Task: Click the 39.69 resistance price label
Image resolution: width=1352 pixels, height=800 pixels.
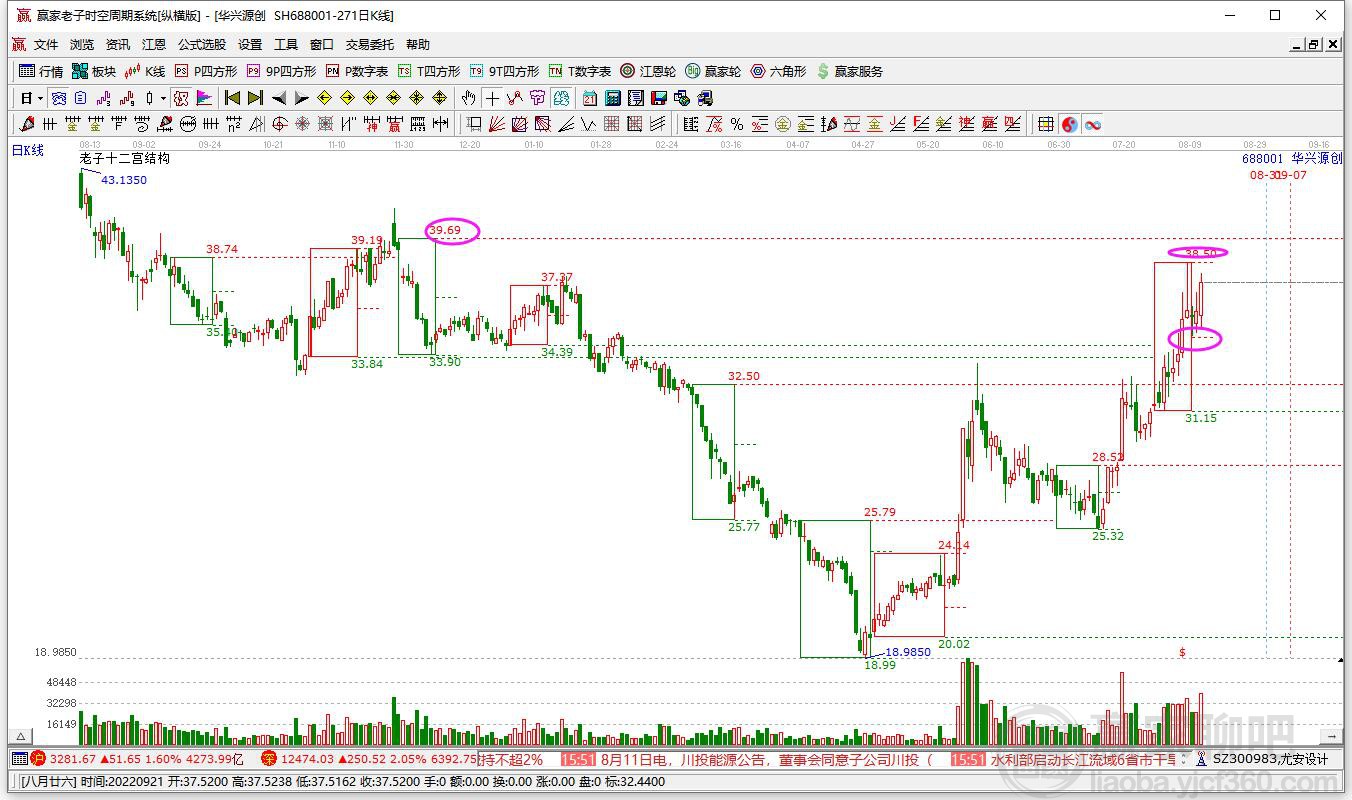Action: [x=446, y=230]
